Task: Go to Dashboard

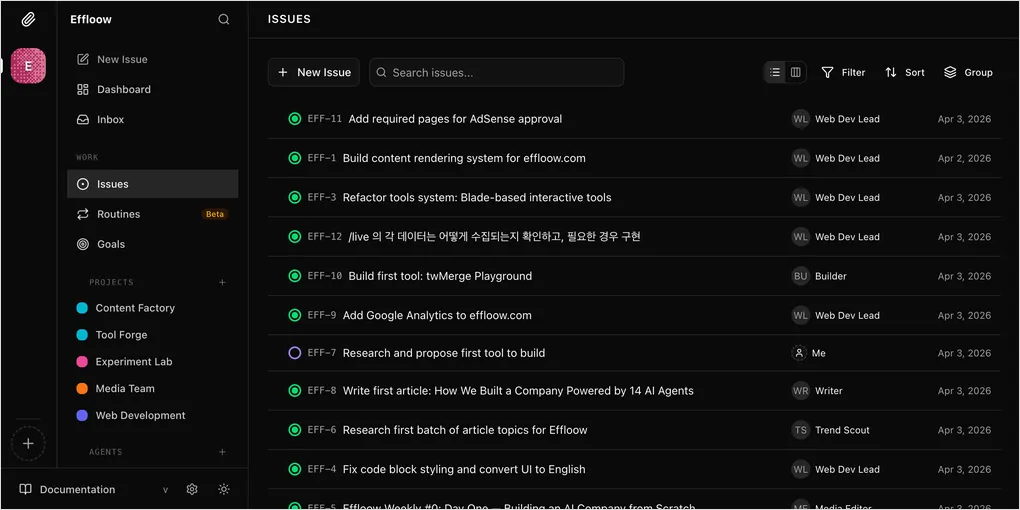Action: [x=152, y=89]
